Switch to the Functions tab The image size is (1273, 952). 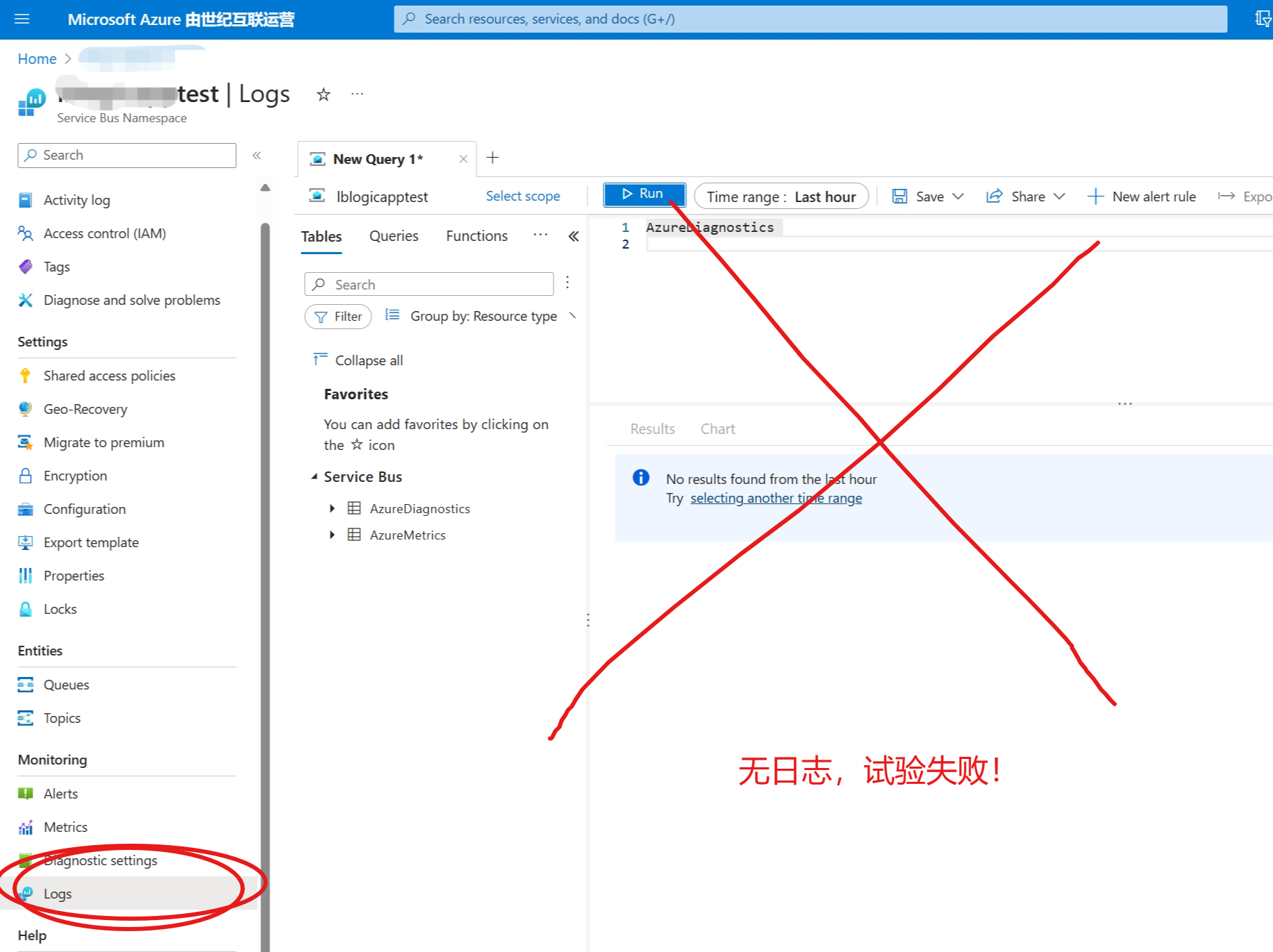[476, 236]
